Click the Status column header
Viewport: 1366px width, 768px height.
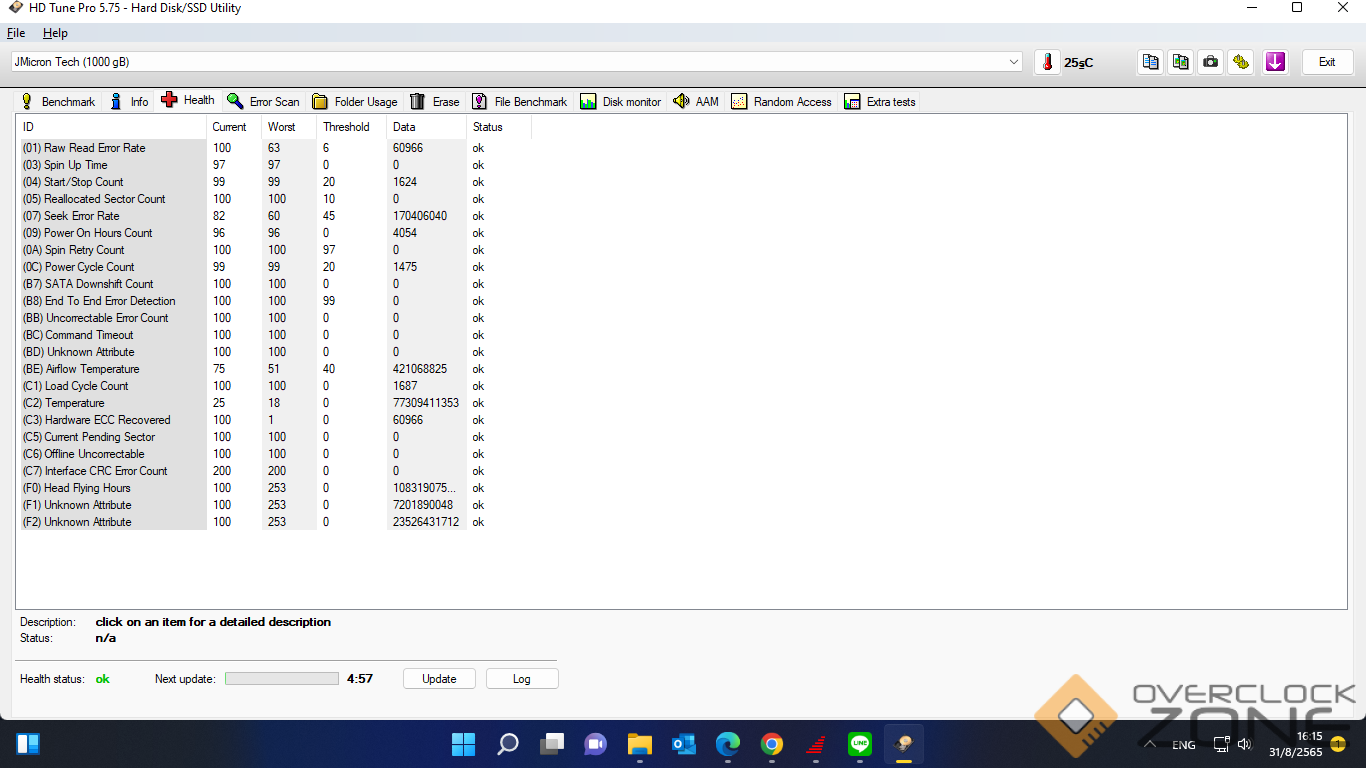tap(498, 127)
